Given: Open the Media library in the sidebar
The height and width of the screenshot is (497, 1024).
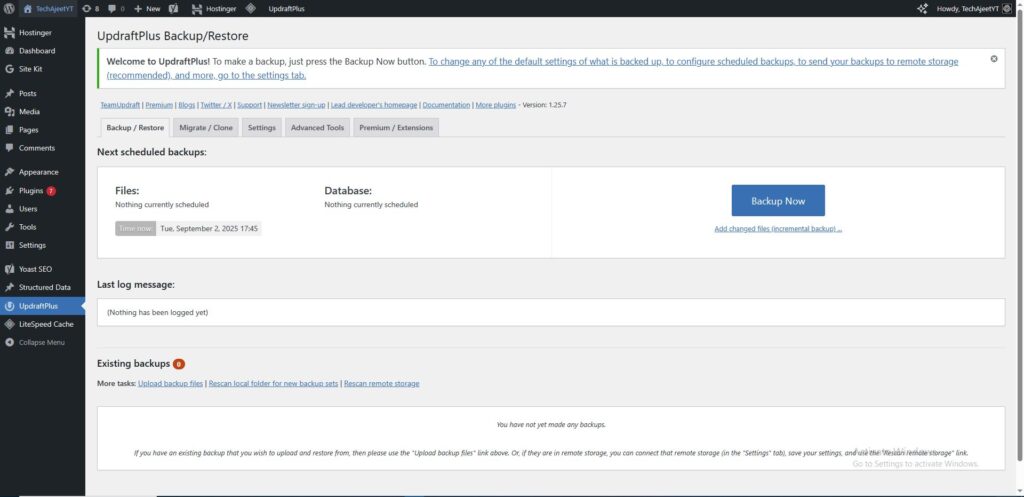Looking at the screenshot, I should [29, 112].
